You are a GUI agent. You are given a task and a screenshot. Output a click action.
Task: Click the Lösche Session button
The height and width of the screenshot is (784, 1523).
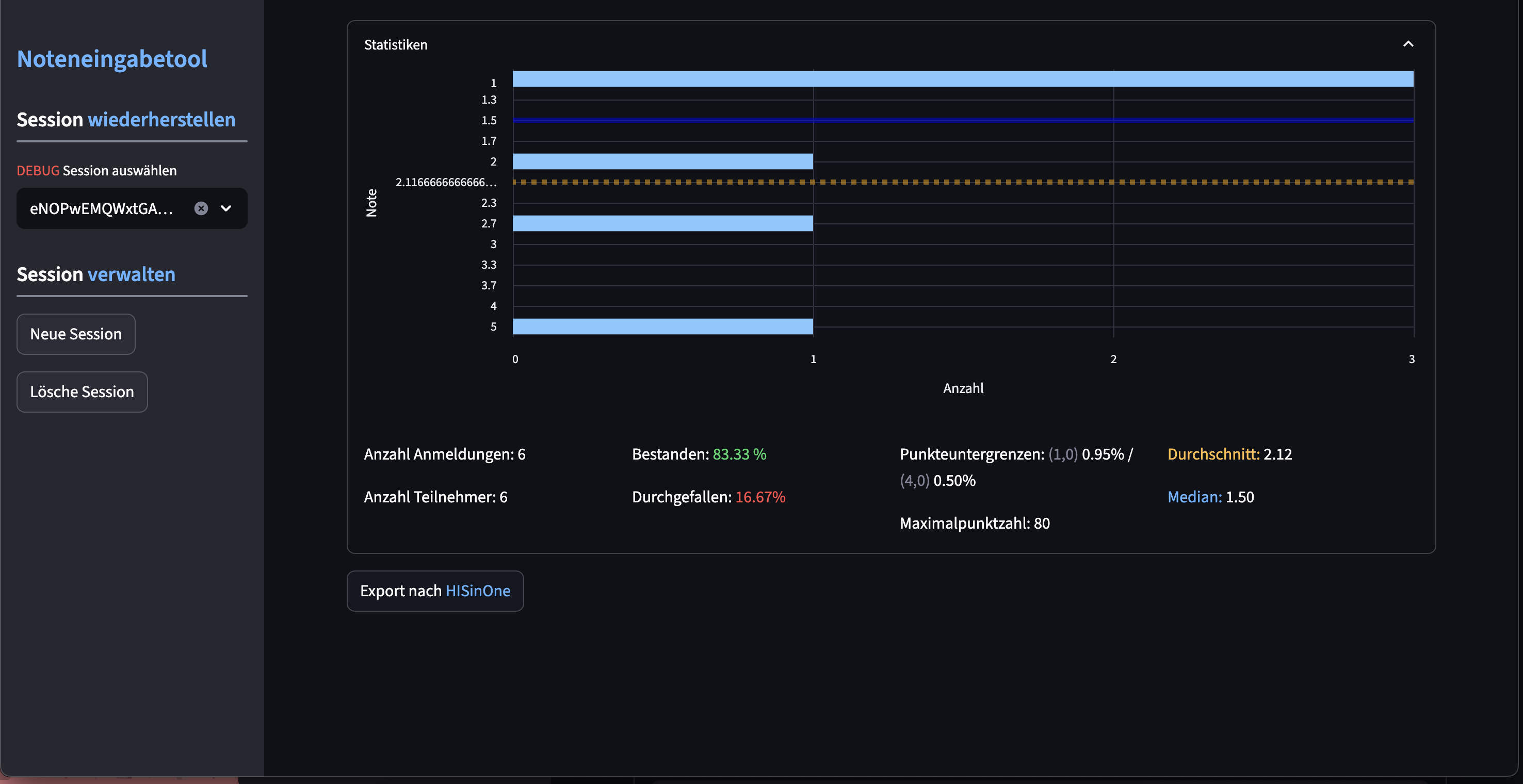coord(82,392)
